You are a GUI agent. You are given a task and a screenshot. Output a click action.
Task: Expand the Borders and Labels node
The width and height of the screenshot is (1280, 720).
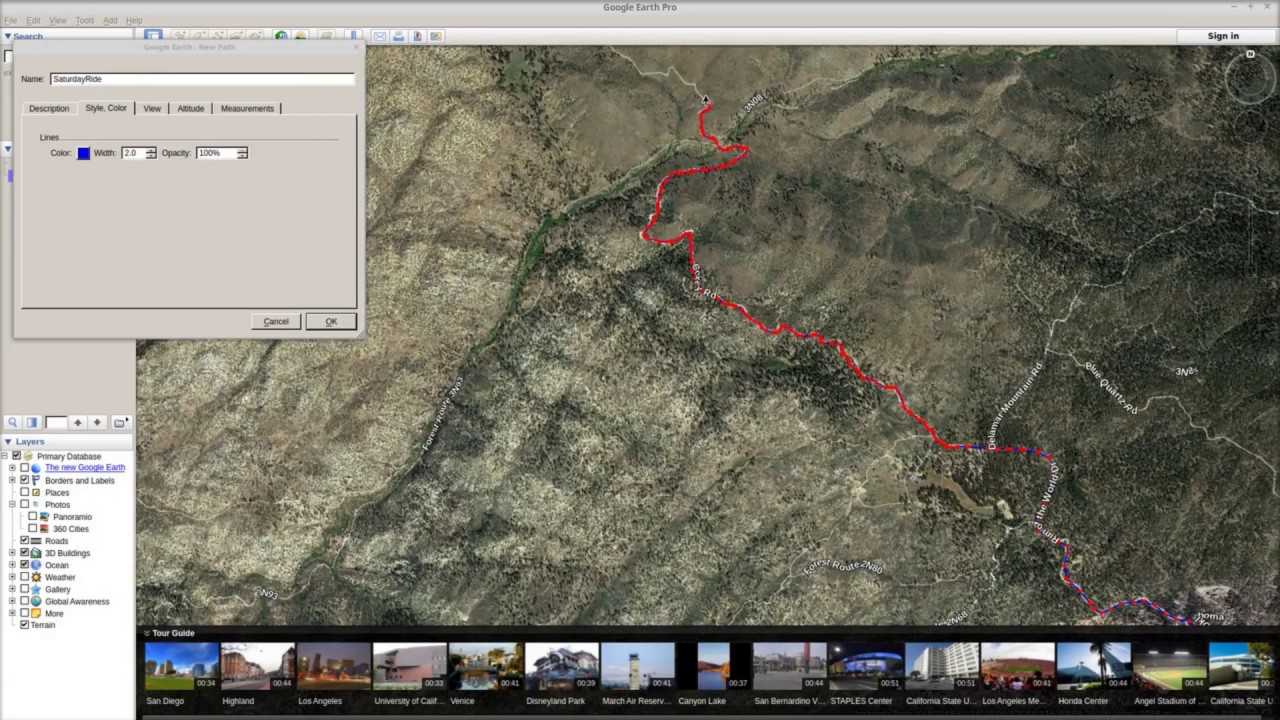(x=12, y=480)
